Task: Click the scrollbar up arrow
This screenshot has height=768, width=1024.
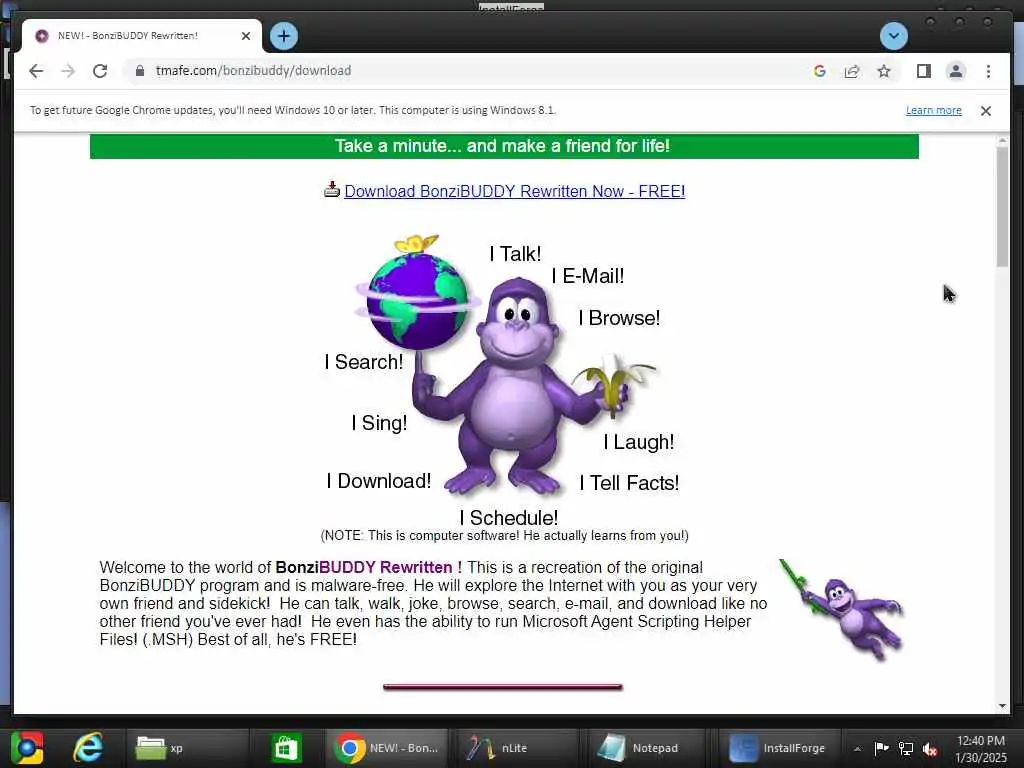Action: [x=1002, y=140]
